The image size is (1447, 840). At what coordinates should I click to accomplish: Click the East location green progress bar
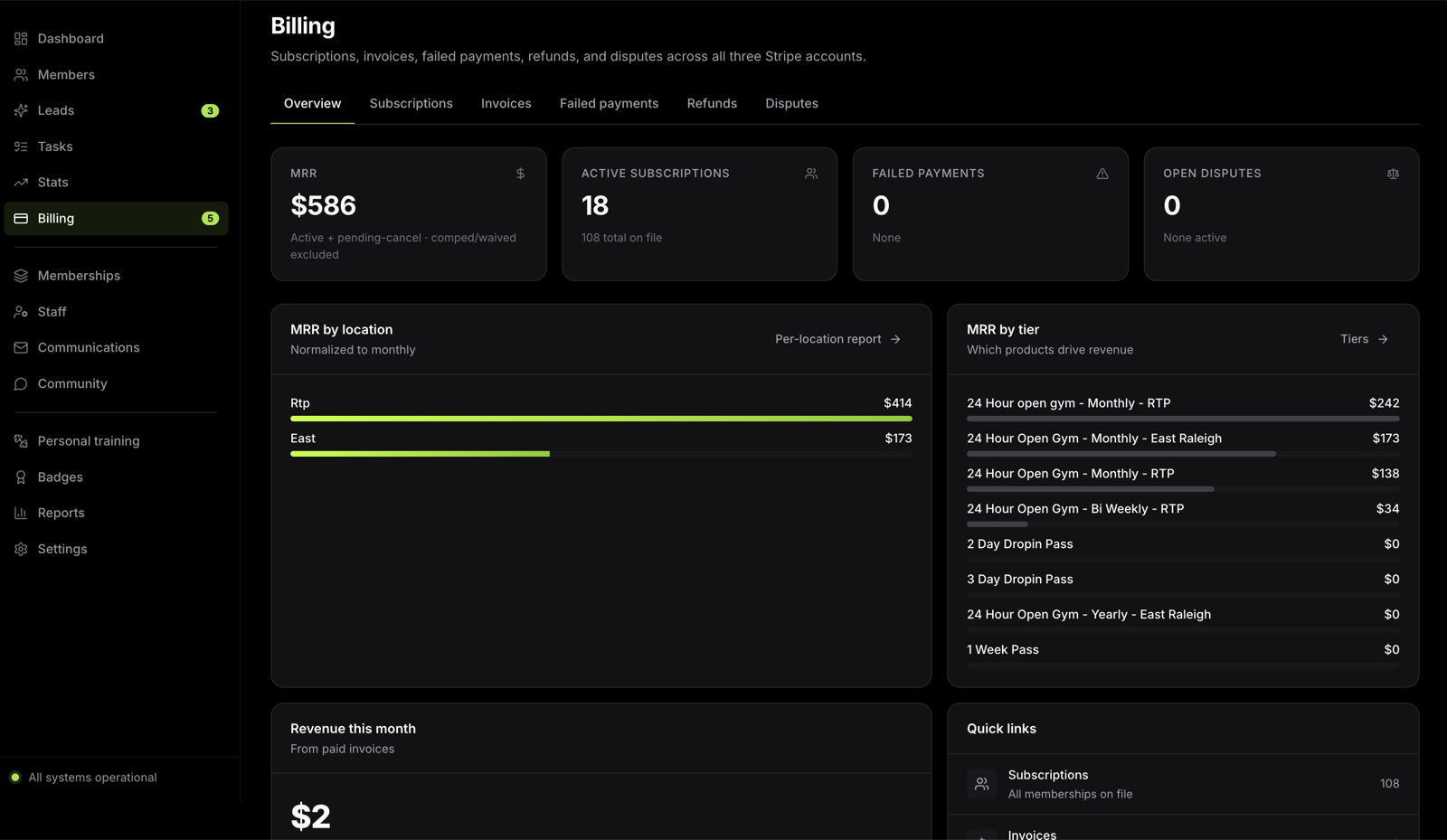tap(420, 454)
